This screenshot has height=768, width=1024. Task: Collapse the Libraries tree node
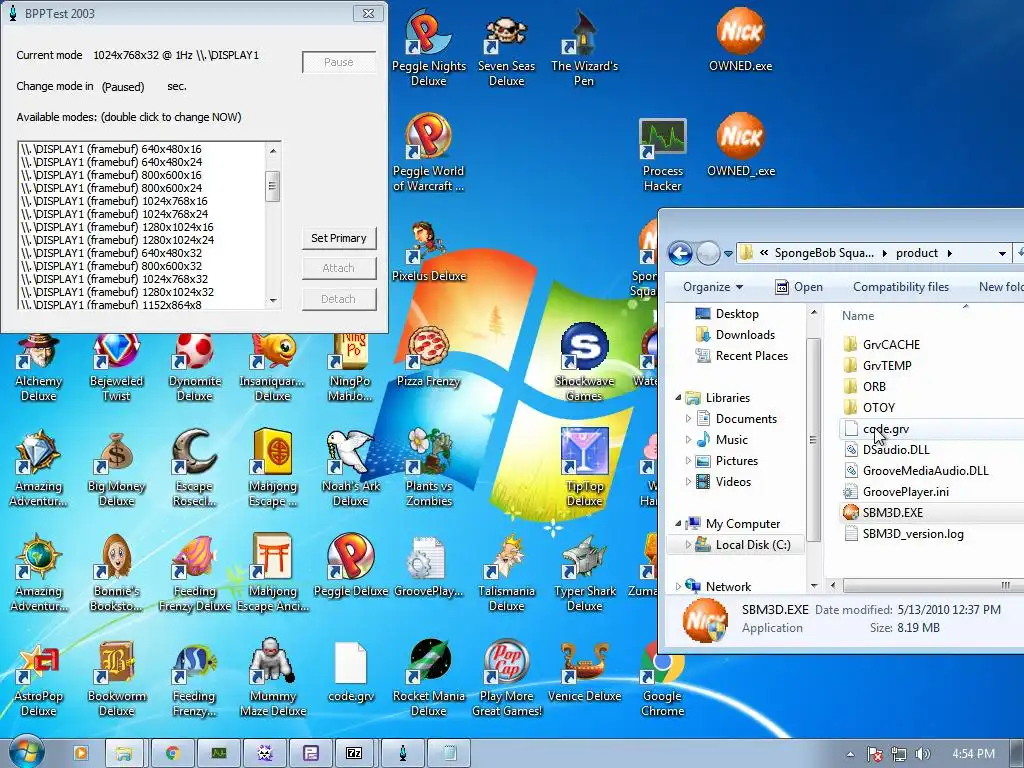[x=678, y=397]
